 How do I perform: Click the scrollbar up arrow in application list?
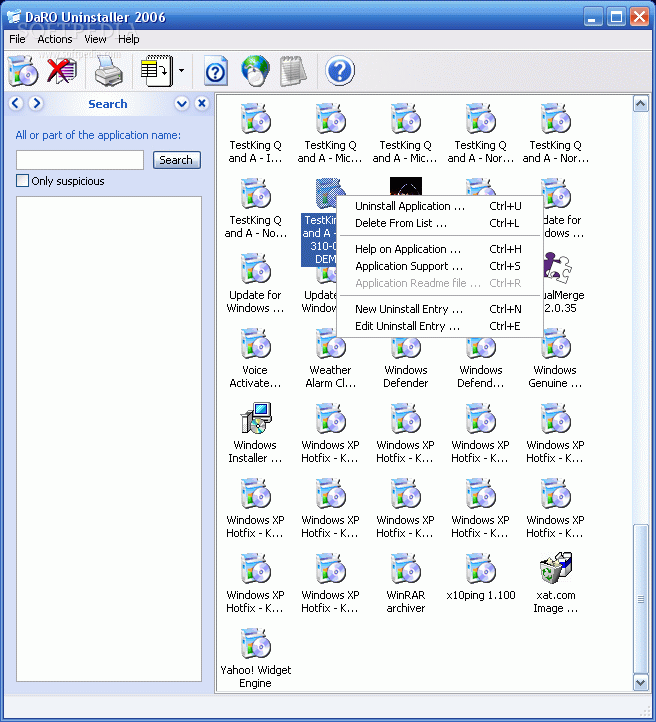tap(640, 104)
